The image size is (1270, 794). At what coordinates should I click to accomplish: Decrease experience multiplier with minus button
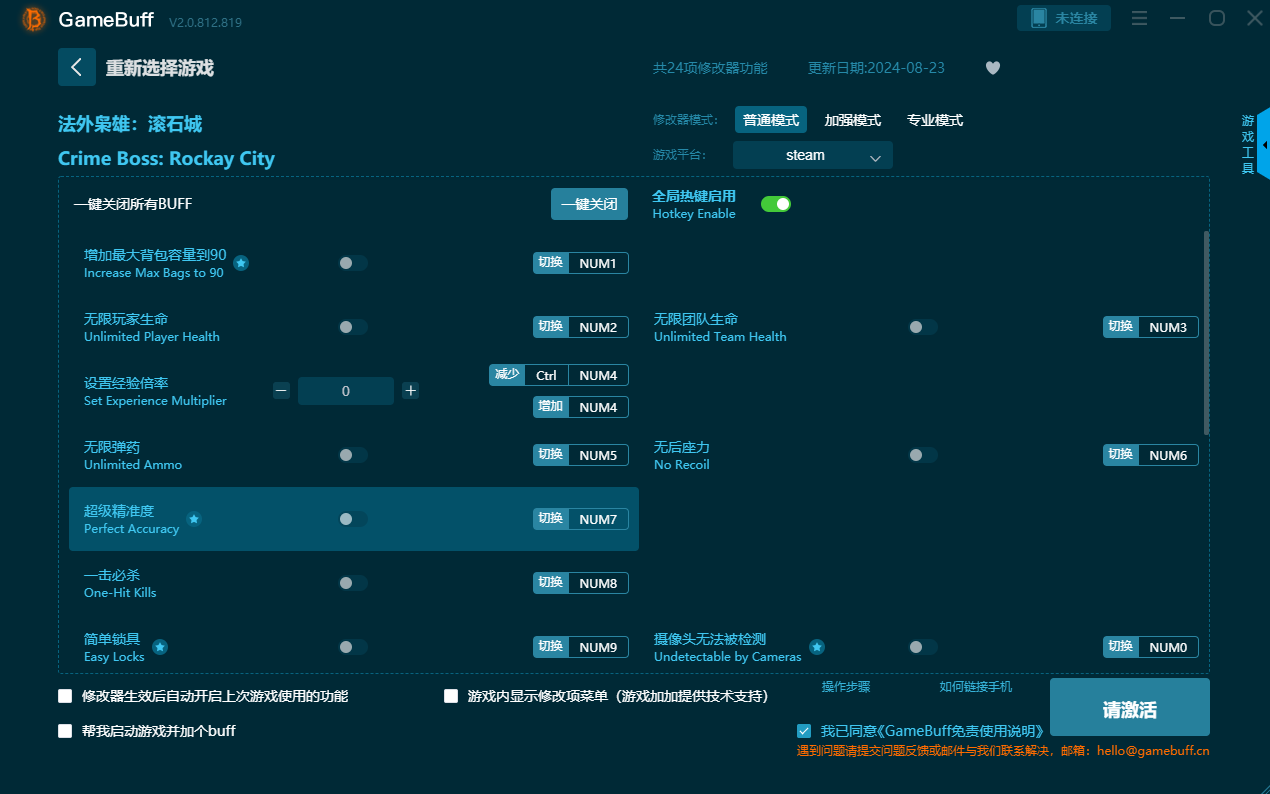pyautogui.click(x=282, y=391)
